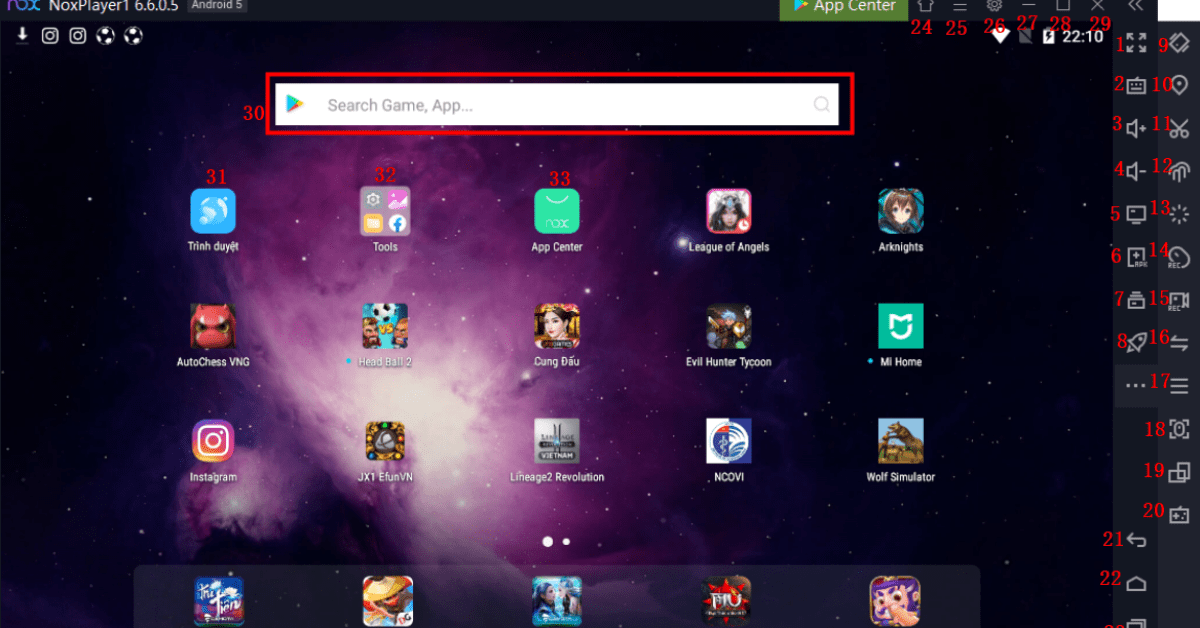The width and height of the screenshot is (1200, 628).
Task: Enter fullscreen mode from the sidebar
Action: (1136, 43)
